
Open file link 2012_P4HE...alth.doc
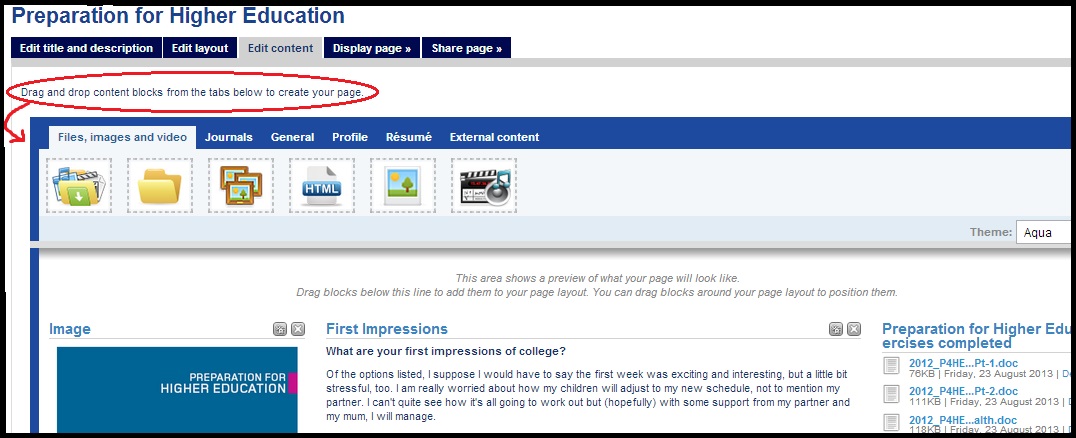[963, 420]
